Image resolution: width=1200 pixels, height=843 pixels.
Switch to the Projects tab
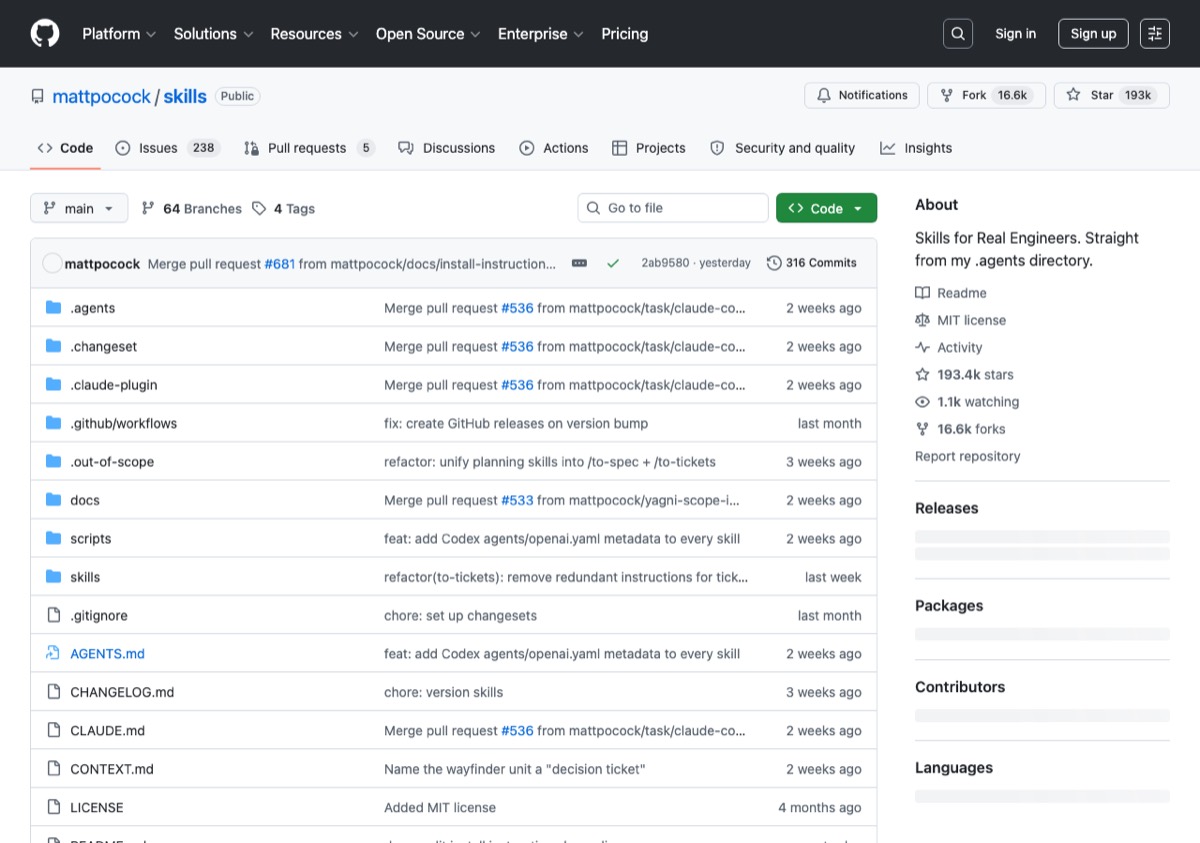point(649,148)
